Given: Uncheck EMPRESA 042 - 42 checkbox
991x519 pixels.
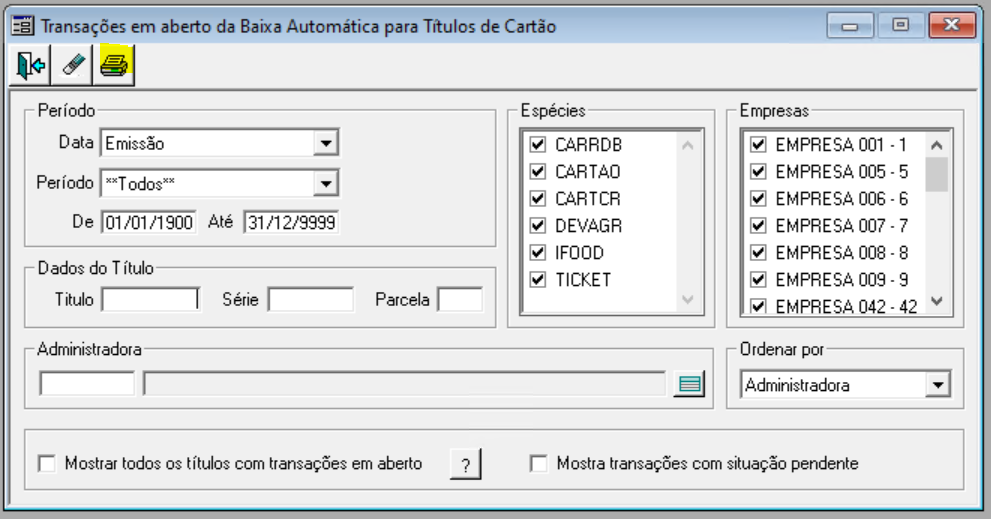Looking at the screenshot, I should click(758, 307).
